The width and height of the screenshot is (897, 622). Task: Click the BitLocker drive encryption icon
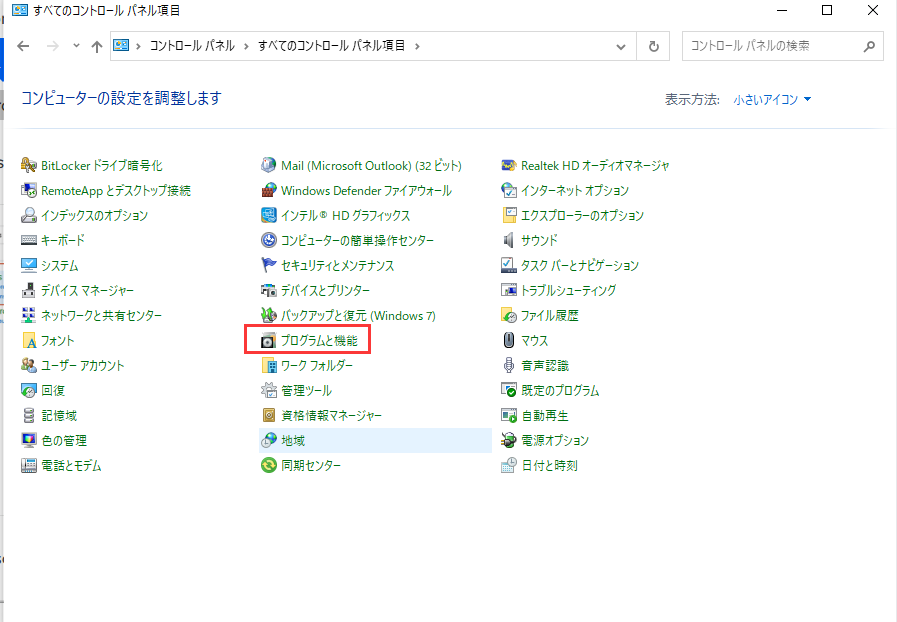(29, 165)
